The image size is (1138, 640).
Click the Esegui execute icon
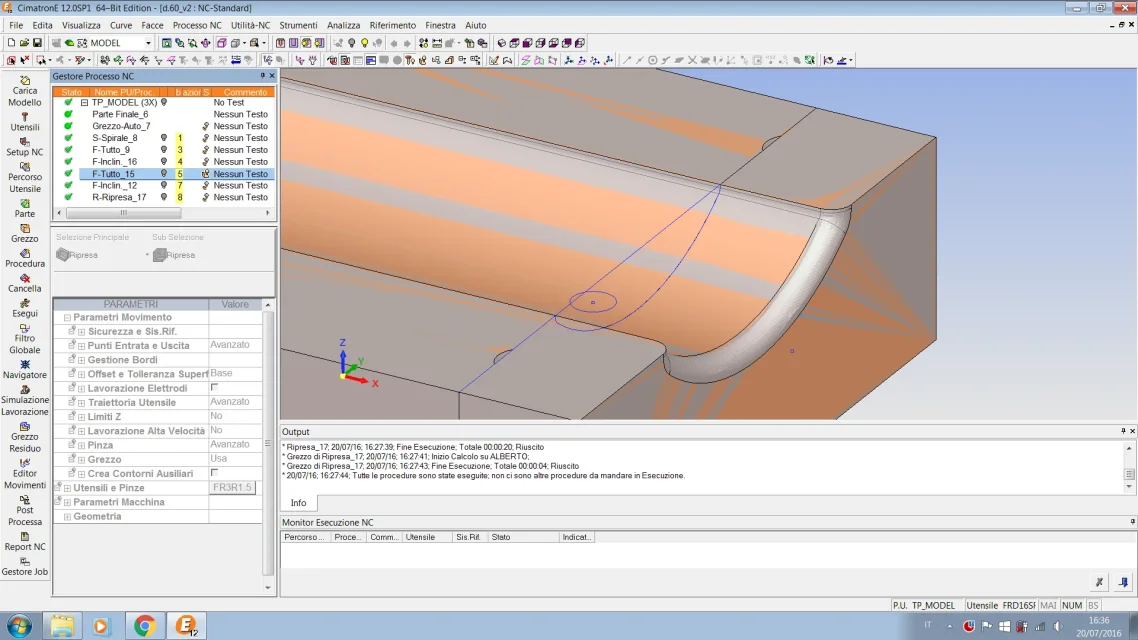point(25,303)
